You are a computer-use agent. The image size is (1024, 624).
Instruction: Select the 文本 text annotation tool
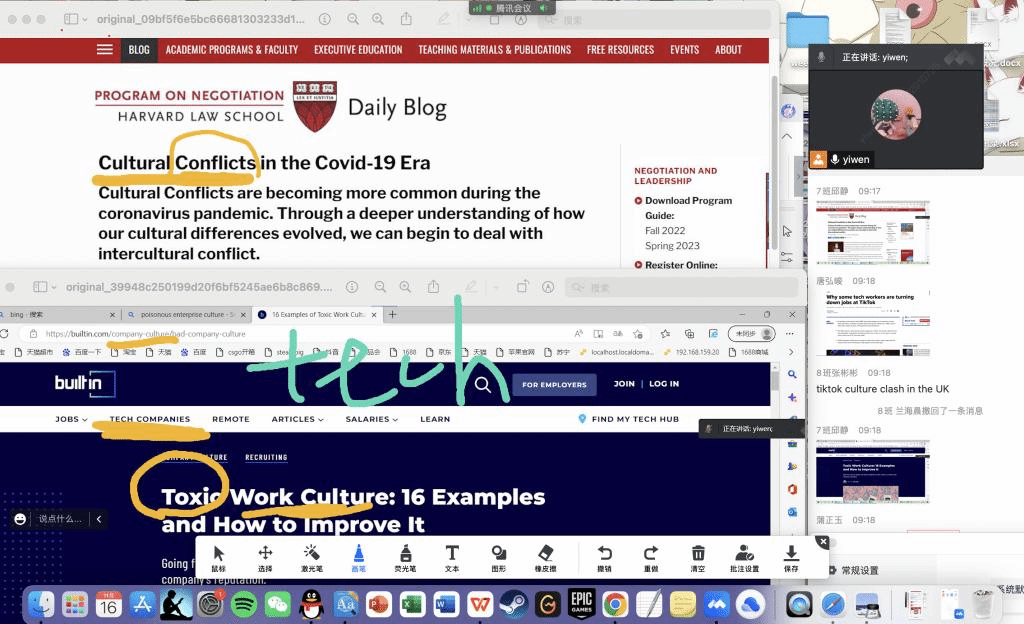[x=452, y=559]
